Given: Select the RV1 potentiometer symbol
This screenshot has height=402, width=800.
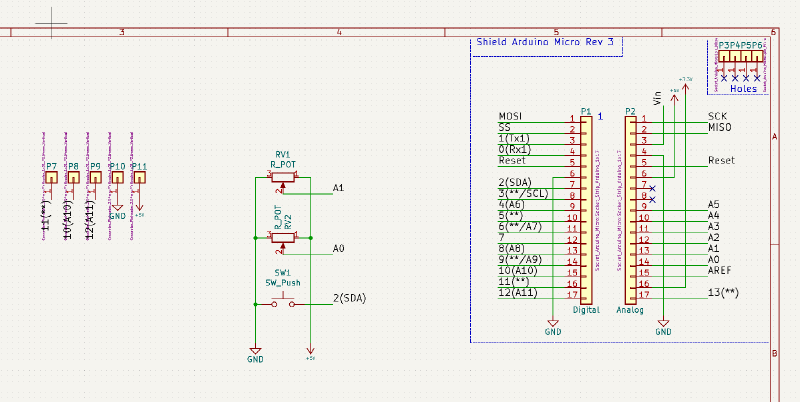Looking at the screenshot, I should click(283, 178).
